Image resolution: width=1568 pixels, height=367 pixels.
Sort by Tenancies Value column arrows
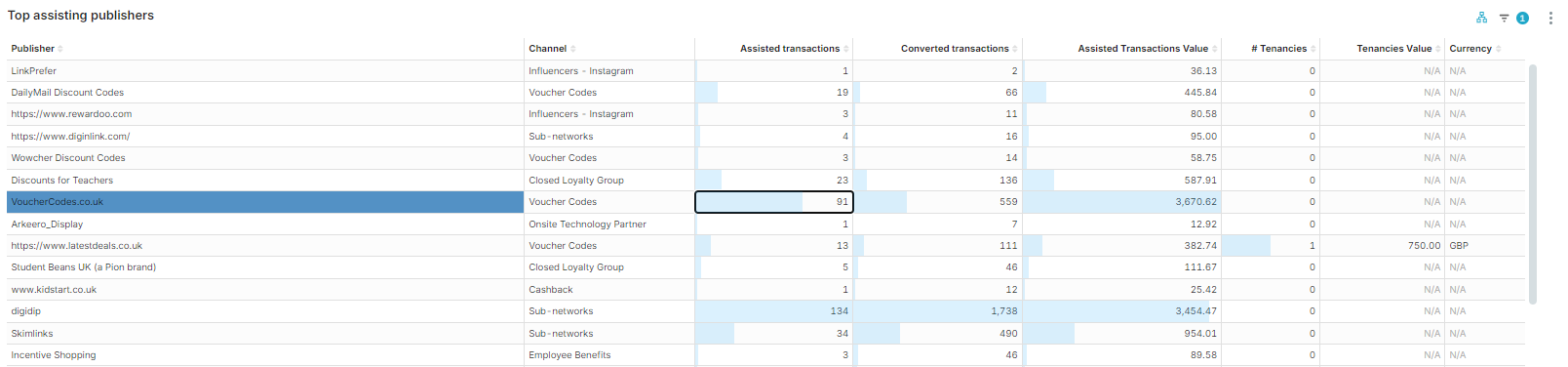pyautogui.click(x=1439, y=49)
